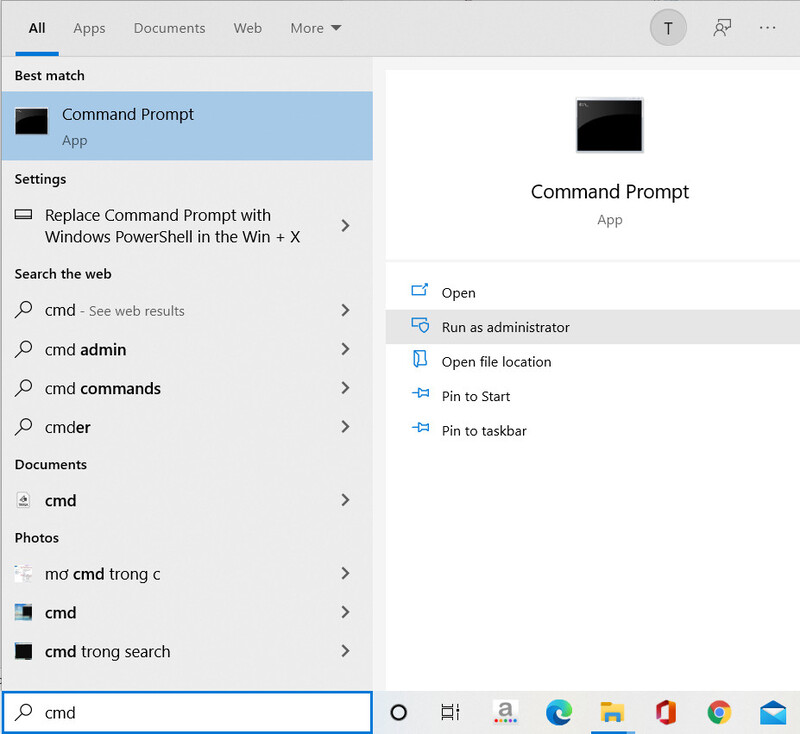The width and height of the screenshot is (800, 734).
Task: Click the Command Prompt icon in Best match
Action: pyautogui.click(x=31, y=121)
